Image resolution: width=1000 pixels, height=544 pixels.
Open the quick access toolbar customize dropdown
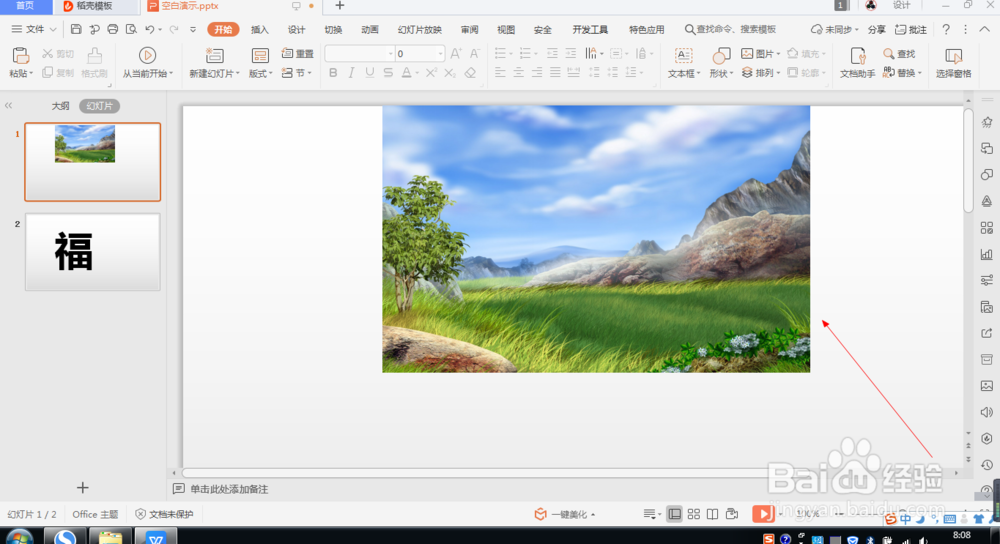click(x=193, y=29)
